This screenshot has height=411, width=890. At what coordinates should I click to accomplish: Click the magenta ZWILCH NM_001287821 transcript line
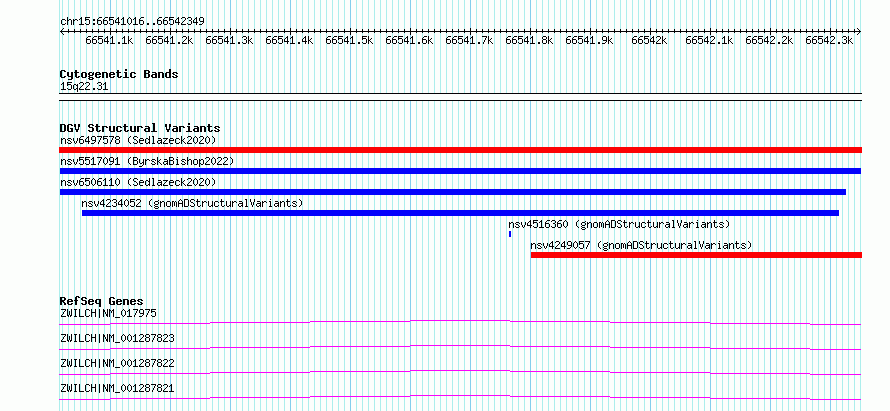[x=460, y=397]
